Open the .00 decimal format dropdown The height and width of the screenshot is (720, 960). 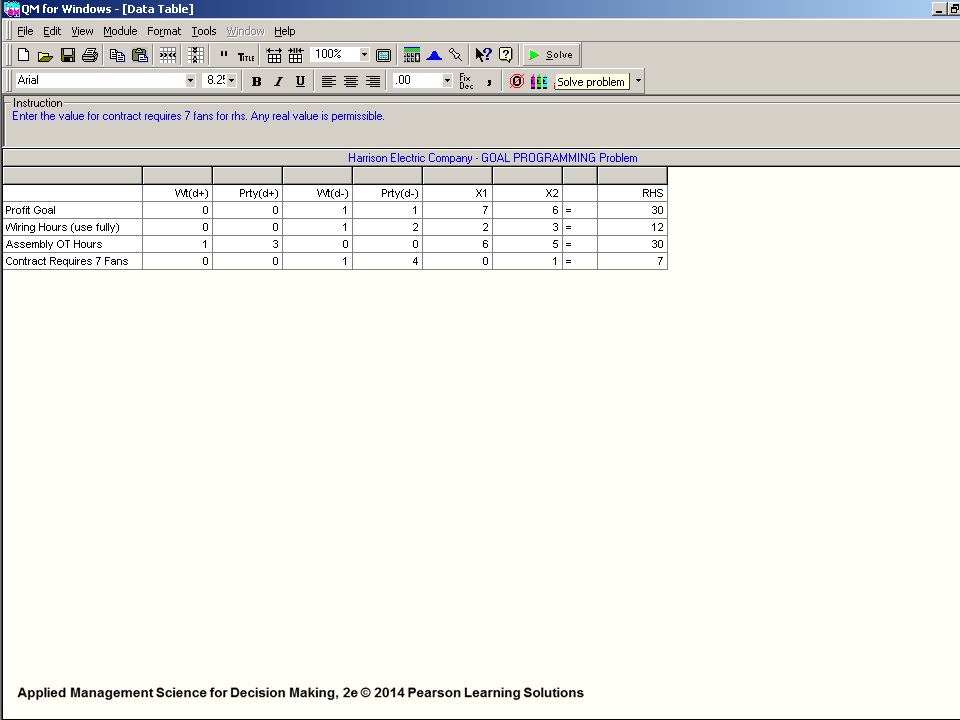click(x=447, y=80)
